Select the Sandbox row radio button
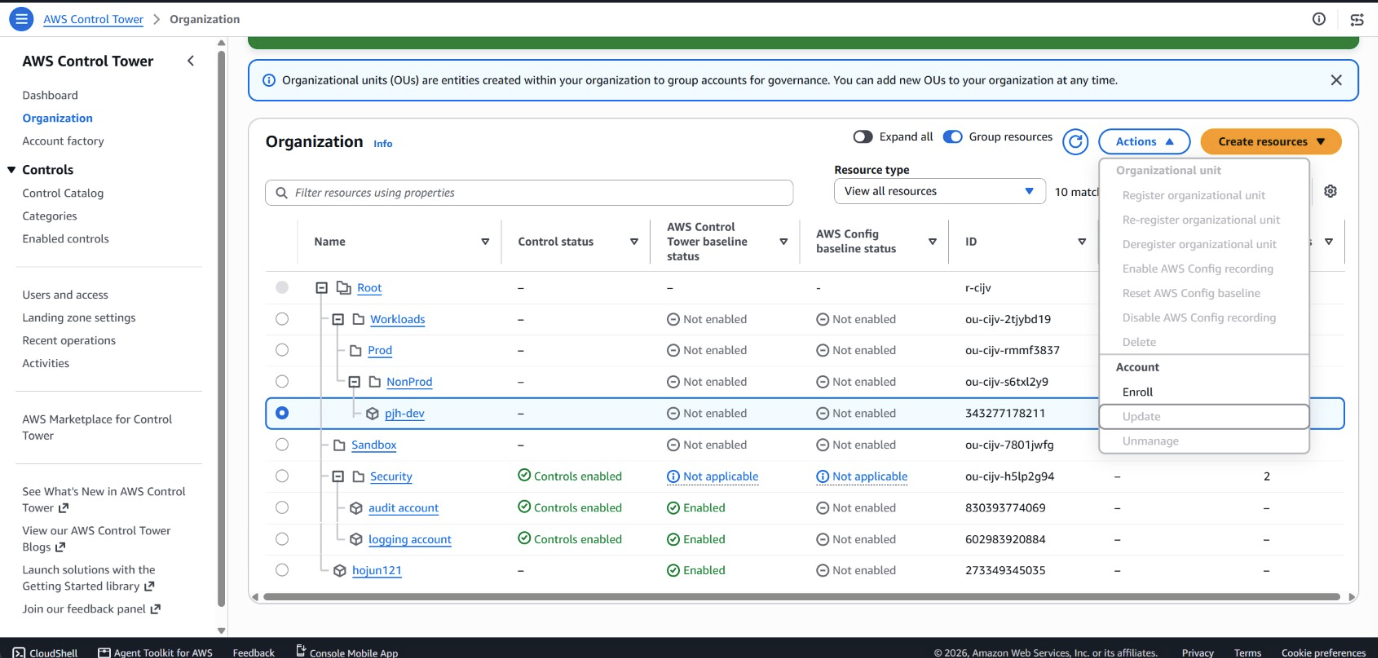1378x658 pixels. pos(282,445)
